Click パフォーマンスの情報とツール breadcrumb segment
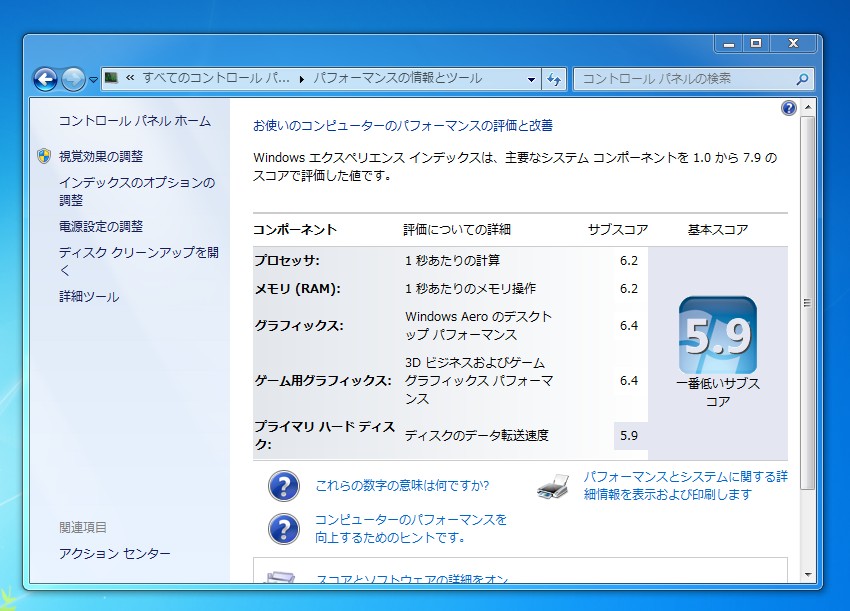The height and width of the screenshot is (611, 850). pos(397,79)
